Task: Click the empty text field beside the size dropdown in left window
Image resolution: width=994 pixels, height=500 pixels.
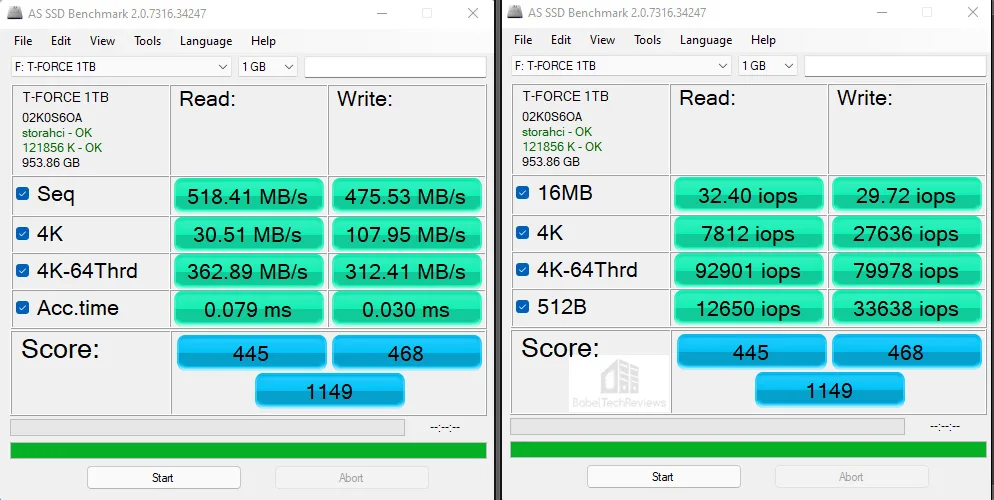Action: pos(396,67)
